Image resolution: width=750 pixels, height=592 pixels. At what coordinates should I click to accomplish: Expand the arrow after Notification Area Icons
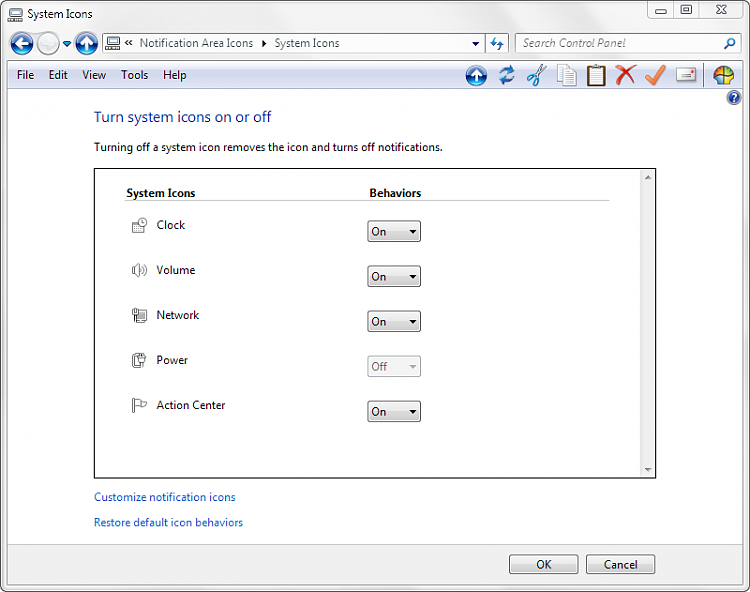coord(264,44)
